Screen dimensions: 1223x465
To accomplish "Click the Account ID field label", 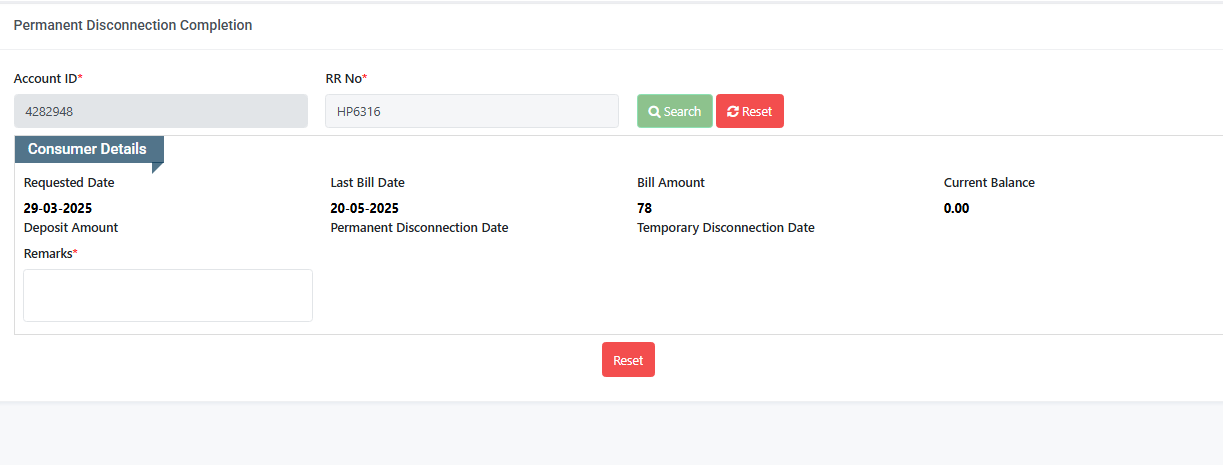I will click(49, 78).
